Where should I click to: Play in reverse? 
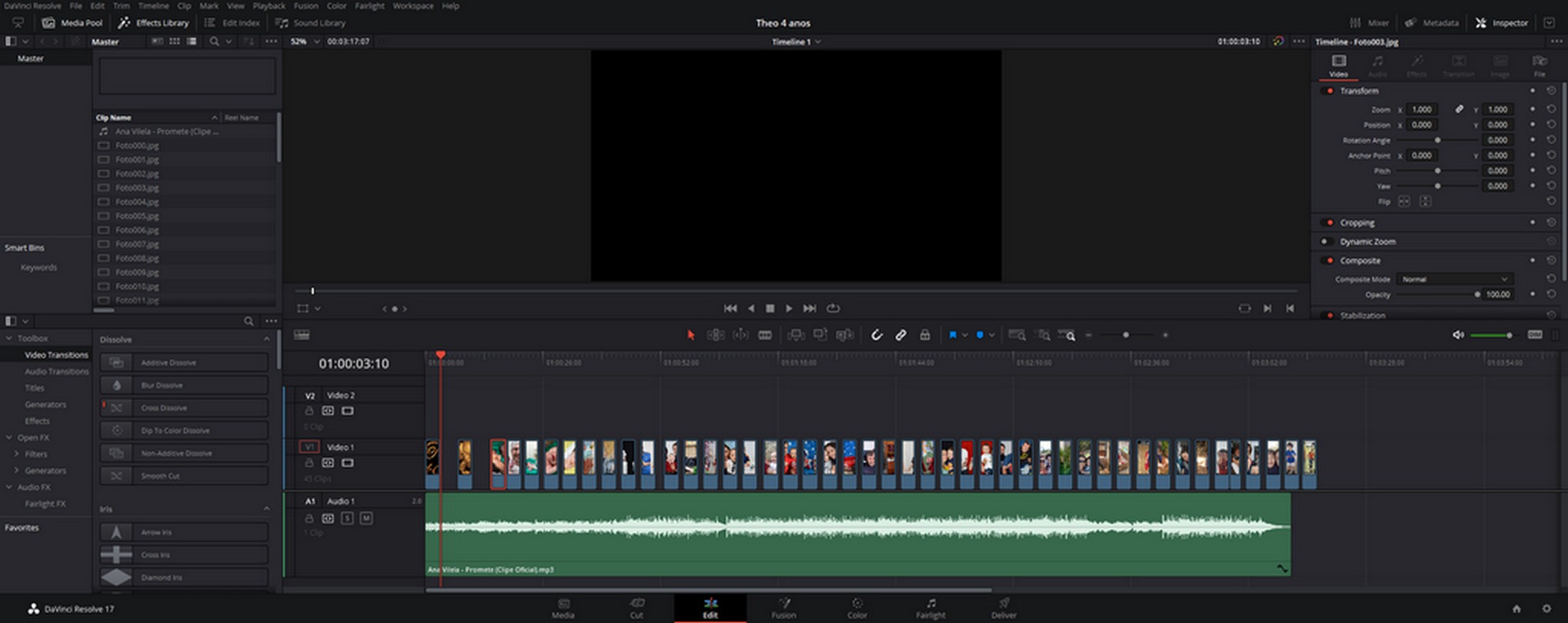(x=750, y=308)
